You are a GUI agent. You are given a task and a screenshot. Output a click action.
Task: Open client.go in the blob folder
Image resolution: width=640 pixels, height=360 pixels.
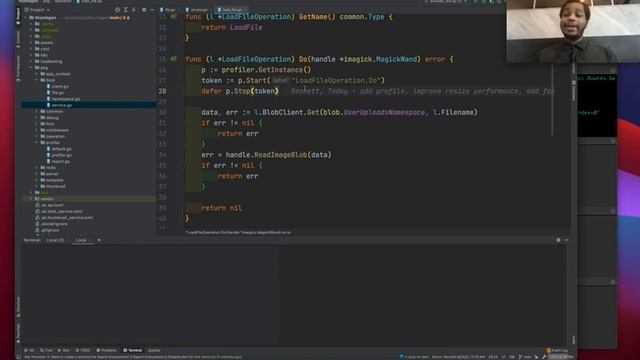58,86
